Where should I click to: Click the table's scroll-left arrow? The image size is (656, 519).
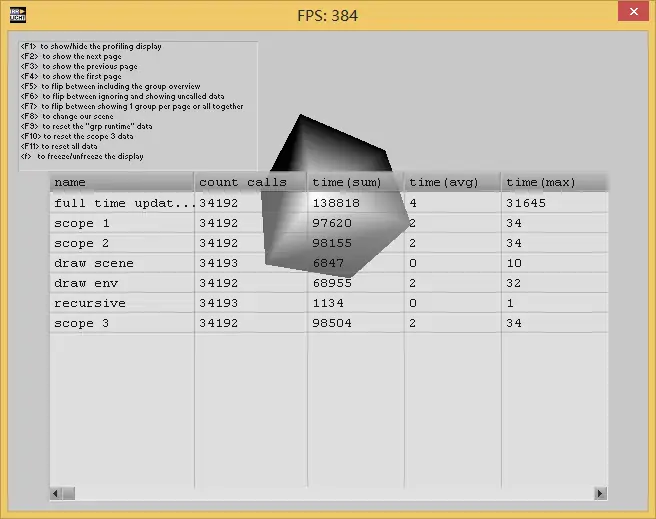[x=57, y=493]
